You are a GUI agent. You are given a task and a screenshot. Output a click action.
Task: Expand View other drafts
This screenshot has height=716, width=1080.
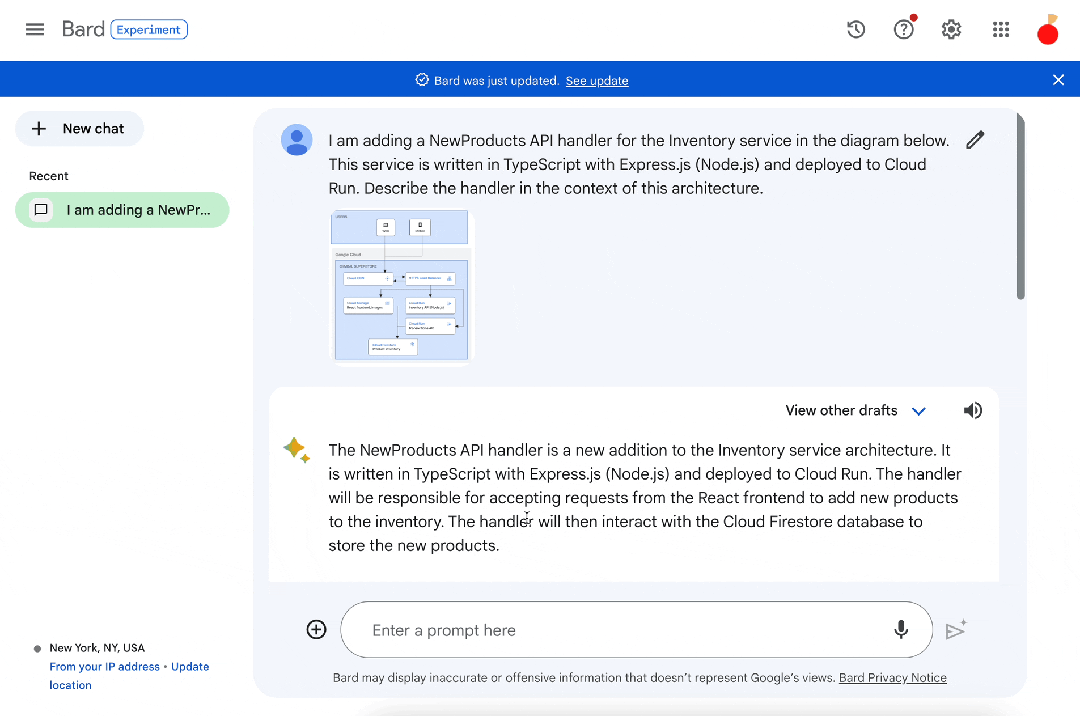[x=855, y=410]
